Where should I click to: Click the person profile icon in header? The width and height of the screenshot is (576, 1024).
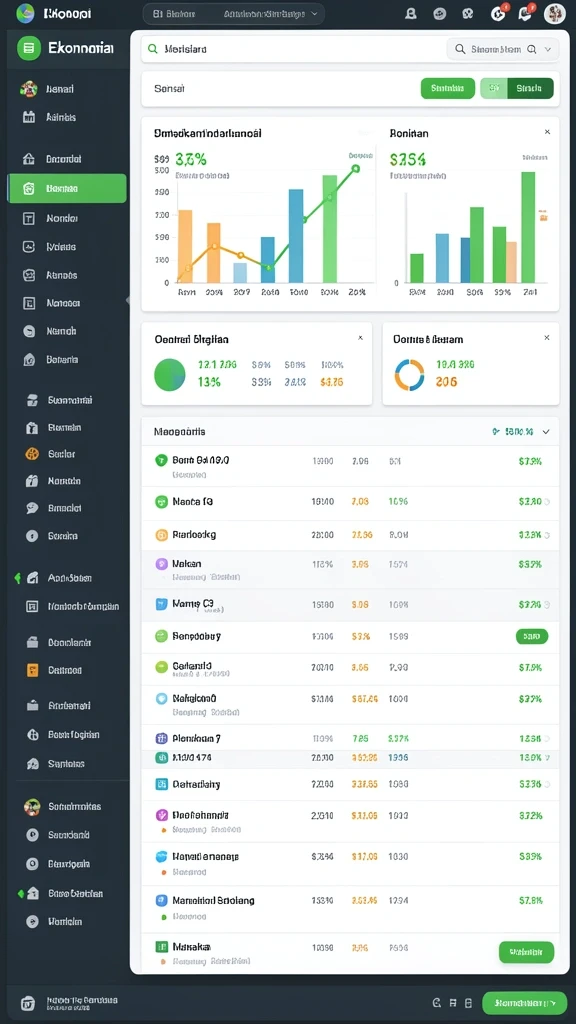pos(411,13)
